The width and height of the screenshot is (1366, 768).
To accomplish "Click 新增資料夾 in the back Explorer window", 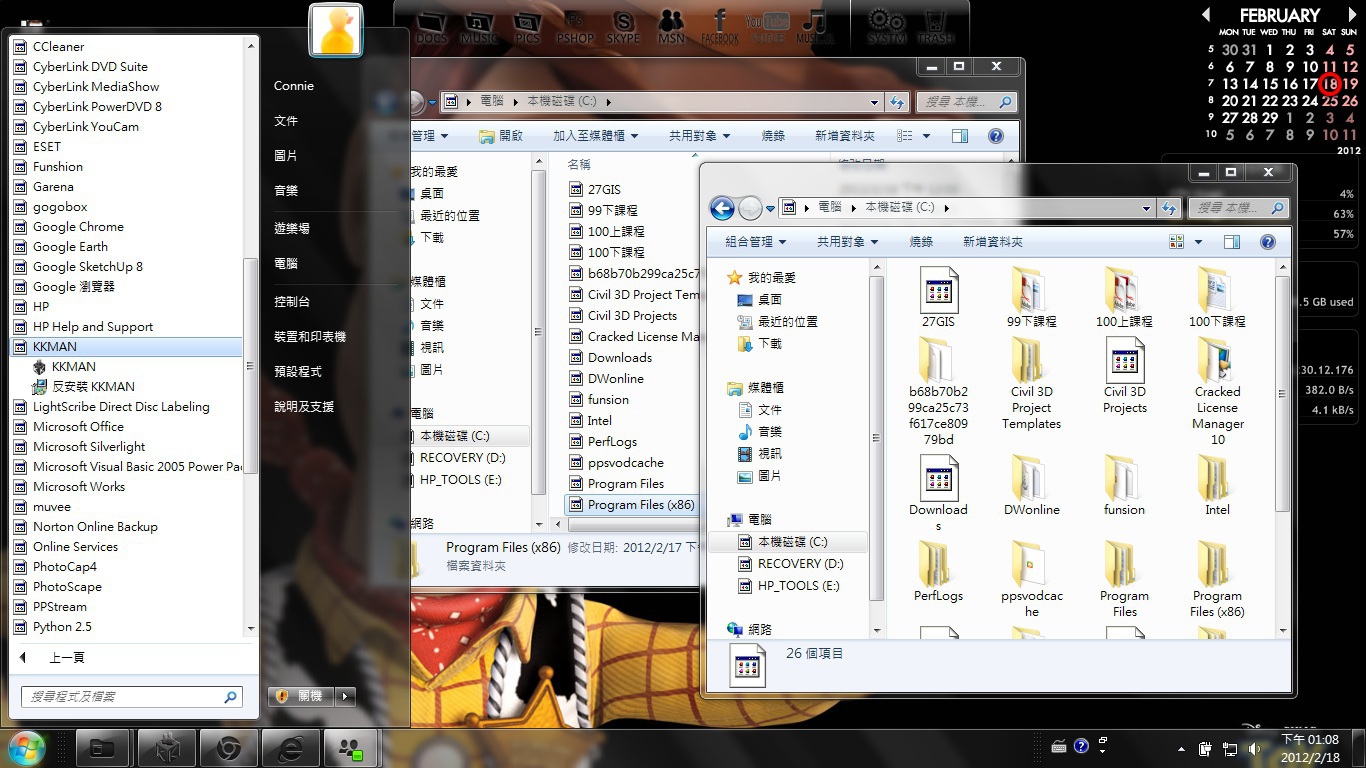I will click(845, 136).
